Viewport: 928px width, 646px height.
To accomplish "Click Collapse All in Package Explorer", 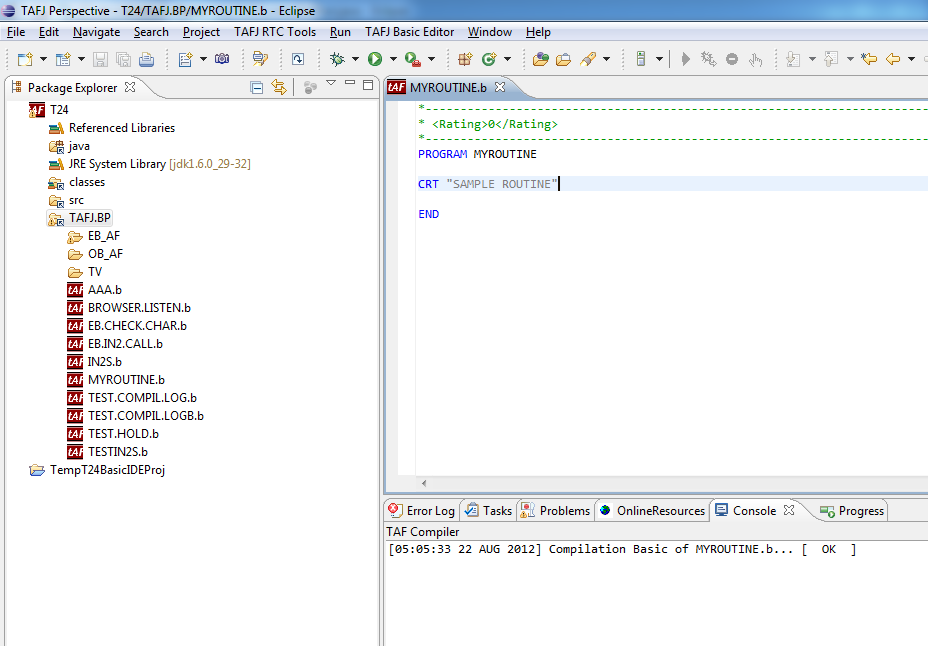I will [257, 88].
